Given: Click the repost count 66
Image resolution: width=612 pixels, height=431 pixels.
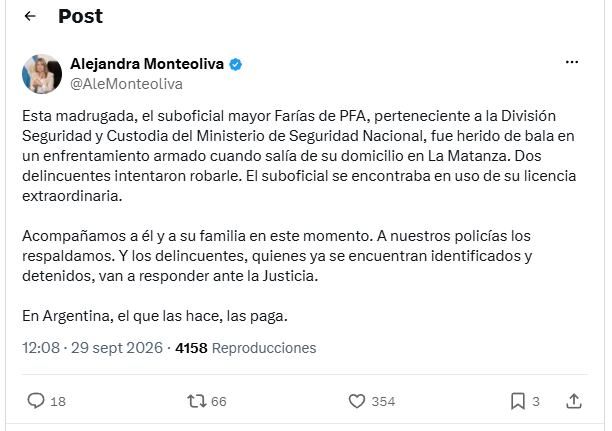Looking at the screenshot, I should [219, 402].
